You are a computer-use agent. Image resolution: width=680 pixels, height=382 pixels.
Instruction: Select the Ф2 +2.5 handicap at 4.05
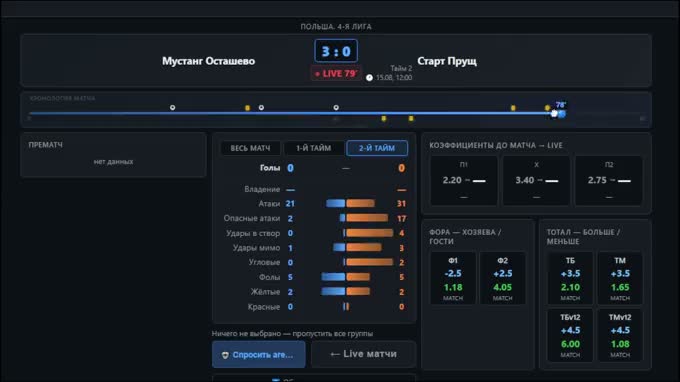[x=503, y=278]
